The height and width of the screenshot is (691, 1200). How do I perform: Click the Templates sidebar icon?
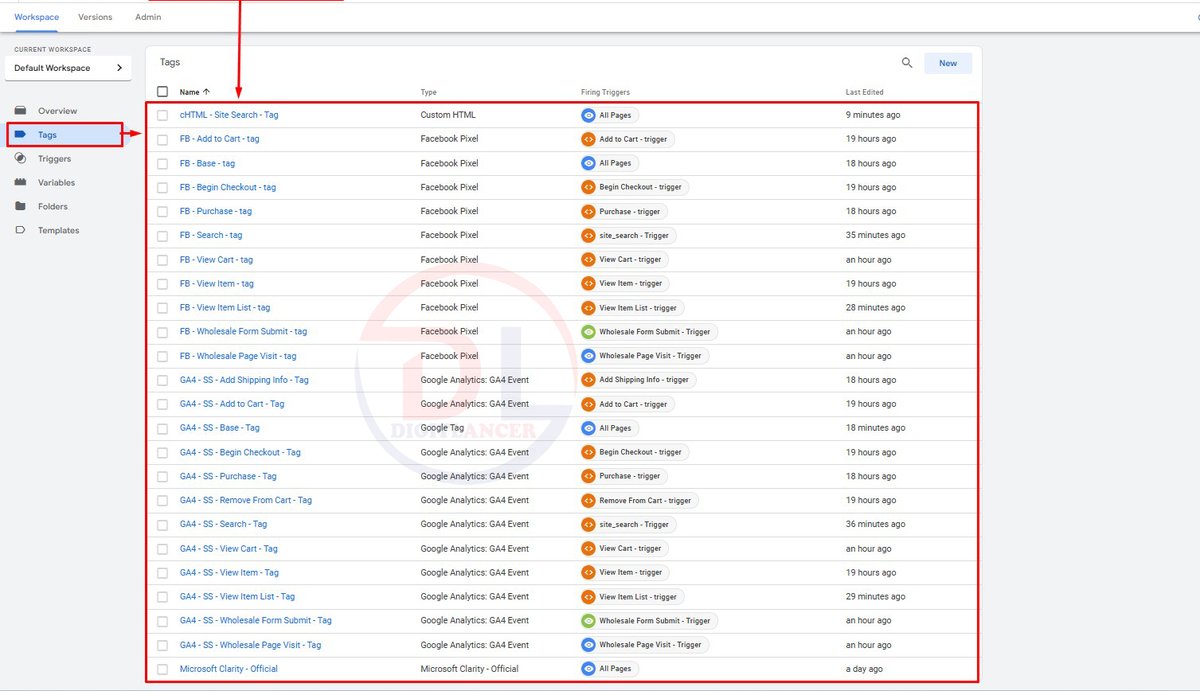[20, 231]
